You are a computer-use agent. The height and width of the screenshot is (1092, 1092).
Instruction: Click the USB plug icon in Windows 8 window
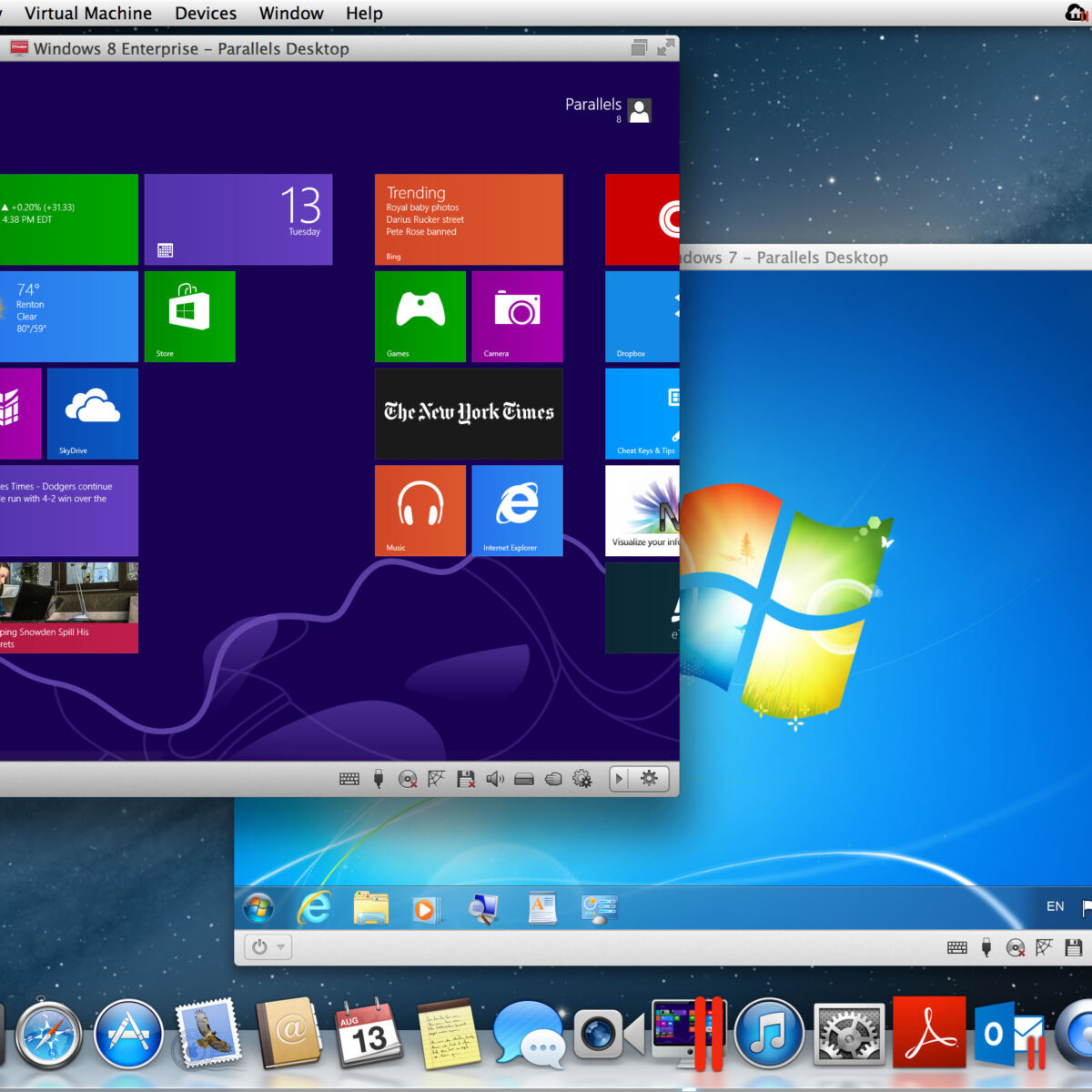click(379, 779)
